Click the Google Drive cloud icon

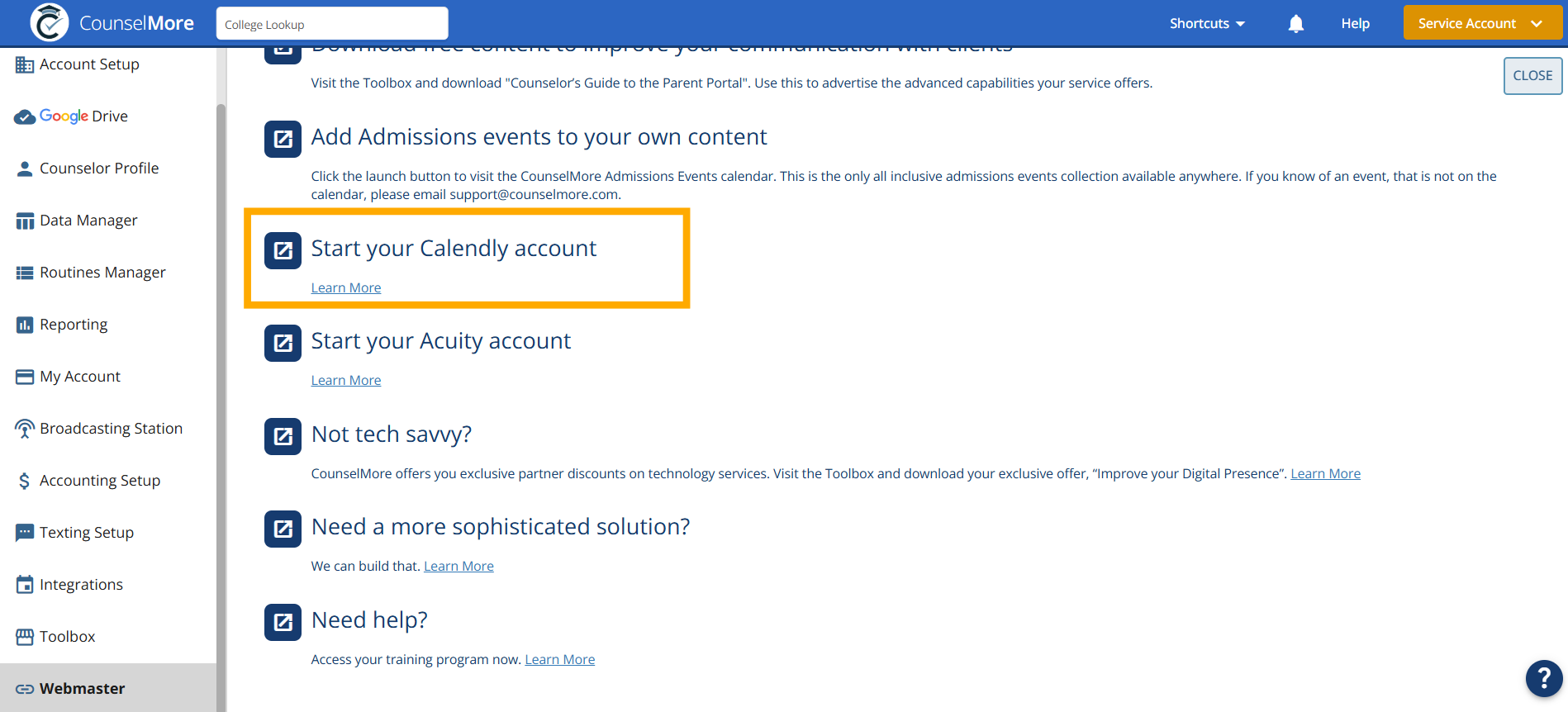(x=25, y=116)
